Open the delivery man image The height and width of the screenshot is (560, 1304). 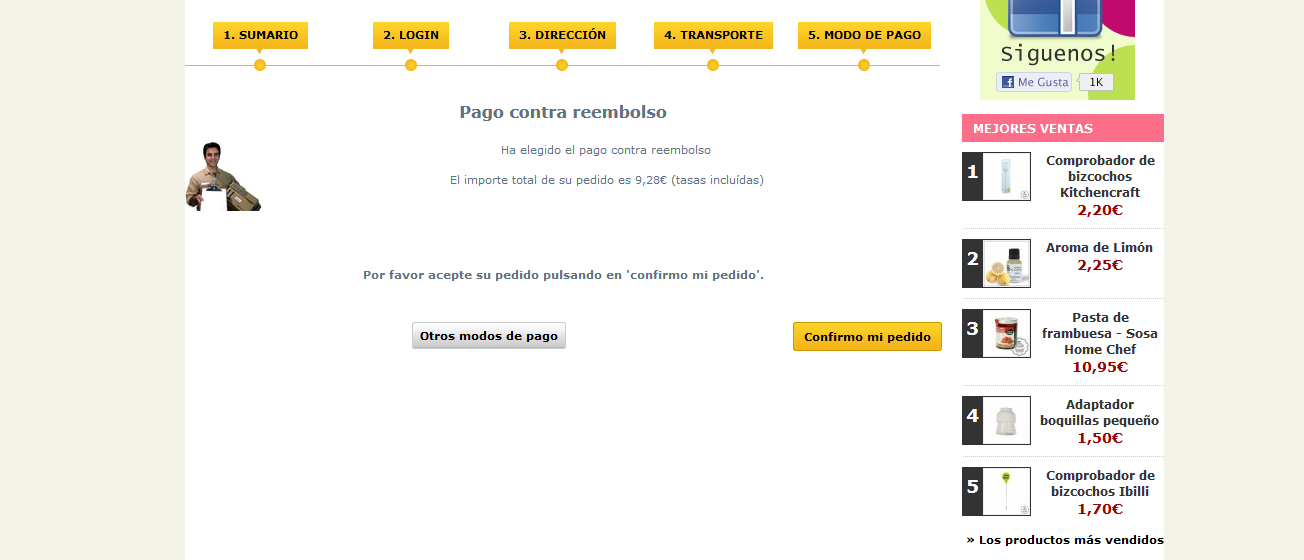pyautogui.click(x=223, y=176)
